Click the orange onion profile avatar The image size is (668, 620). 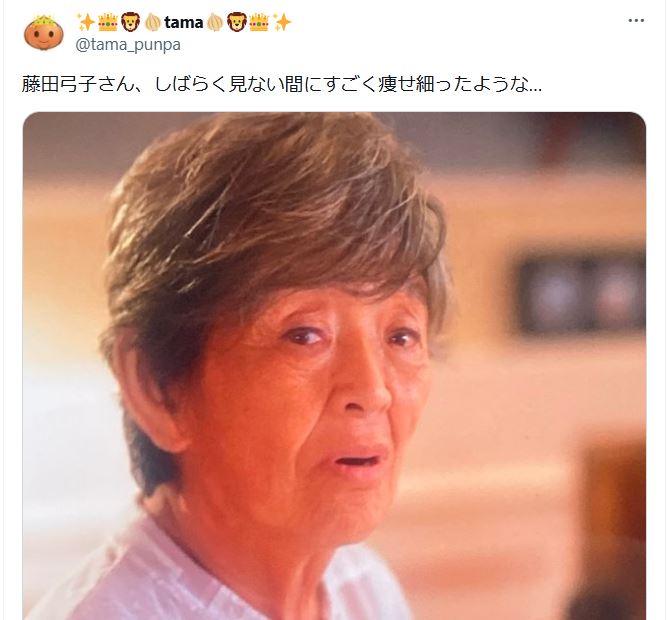pyautogui.click(x=43, y=33)
